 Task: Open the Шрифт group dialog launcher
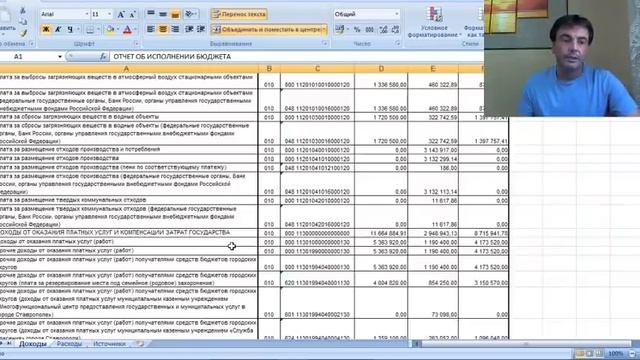pos(136,44)
